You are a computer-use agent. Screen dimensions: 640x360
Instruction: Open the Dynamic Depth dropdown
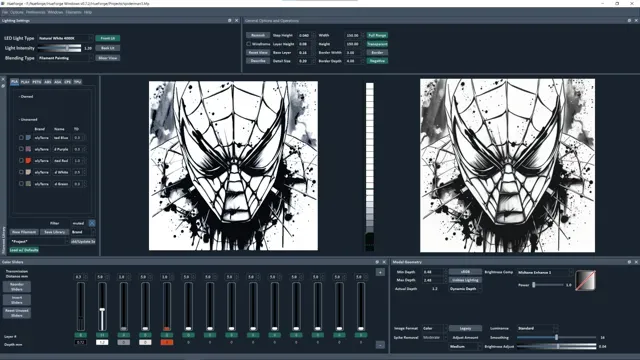465,289
